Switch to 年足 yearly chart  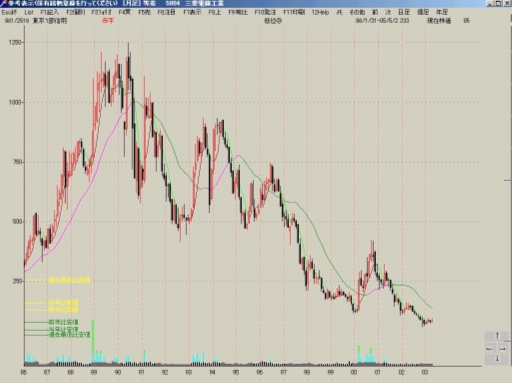pyautogui.click(x=442, y=12)
